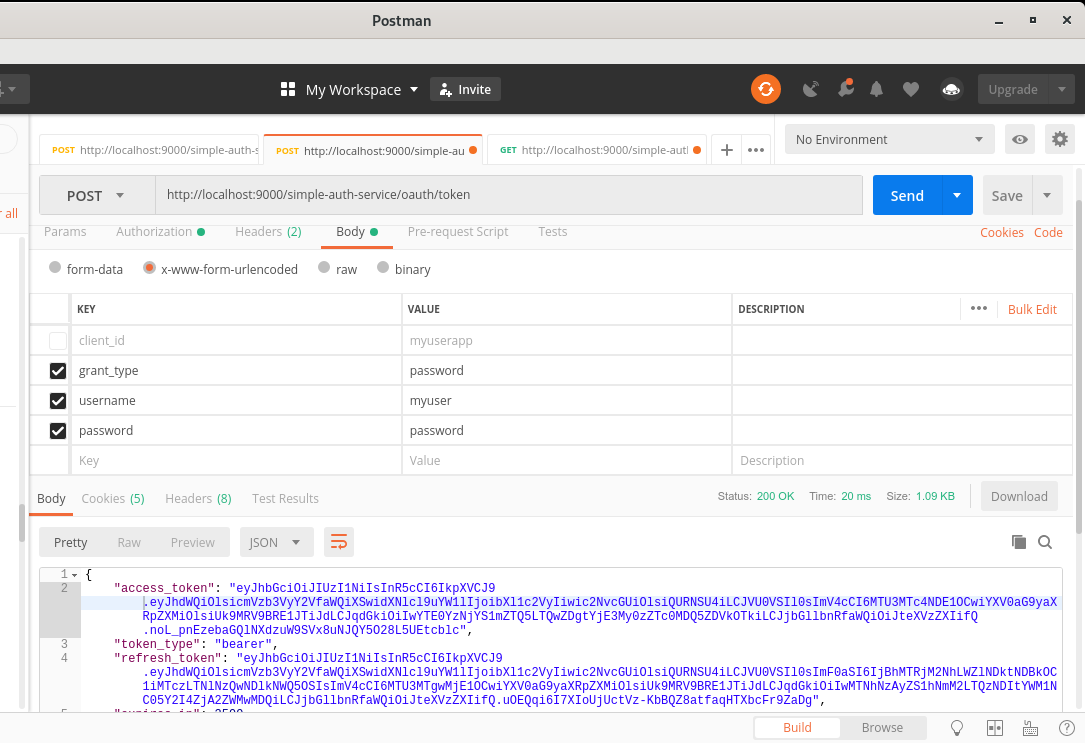The image size is (1085, 743).
Task: Select the binary body radio option
Action: (383, 268)
